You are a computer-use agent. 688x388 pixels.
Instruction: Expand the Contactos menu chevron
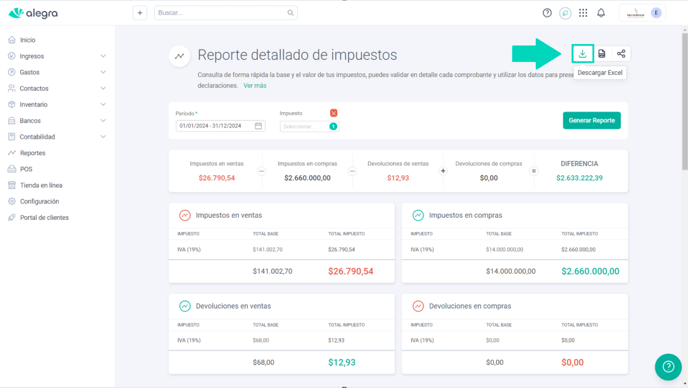tap(103, 88)
